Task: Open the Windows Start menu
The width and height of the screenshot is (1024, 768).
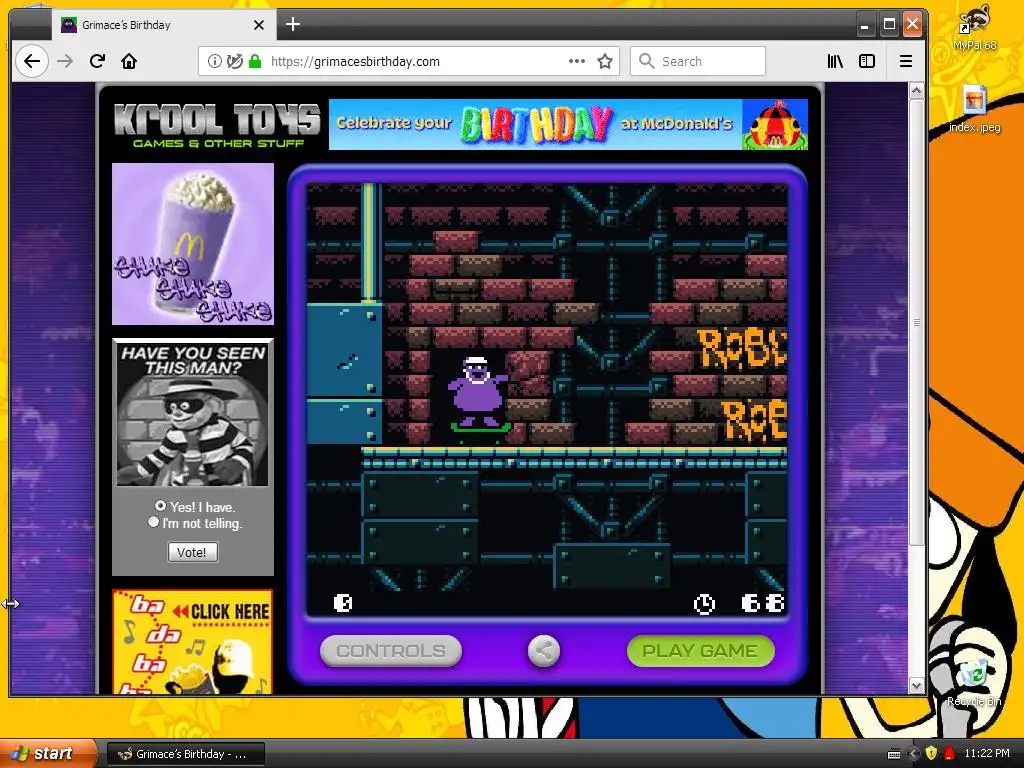Action: [48, 754]
